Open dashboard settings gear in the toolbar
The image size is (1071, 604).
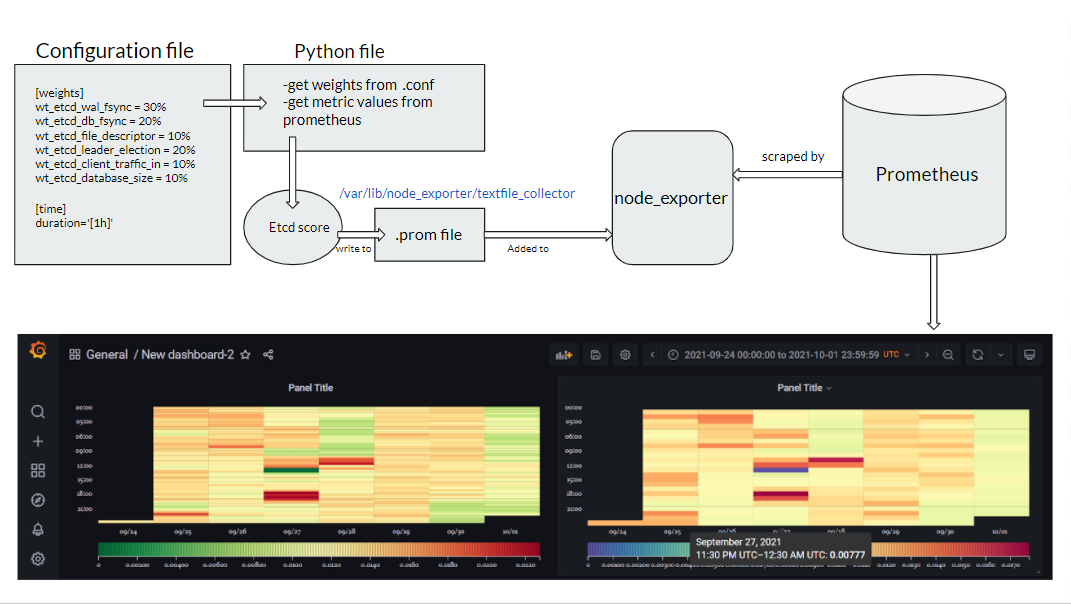(625, 354)
